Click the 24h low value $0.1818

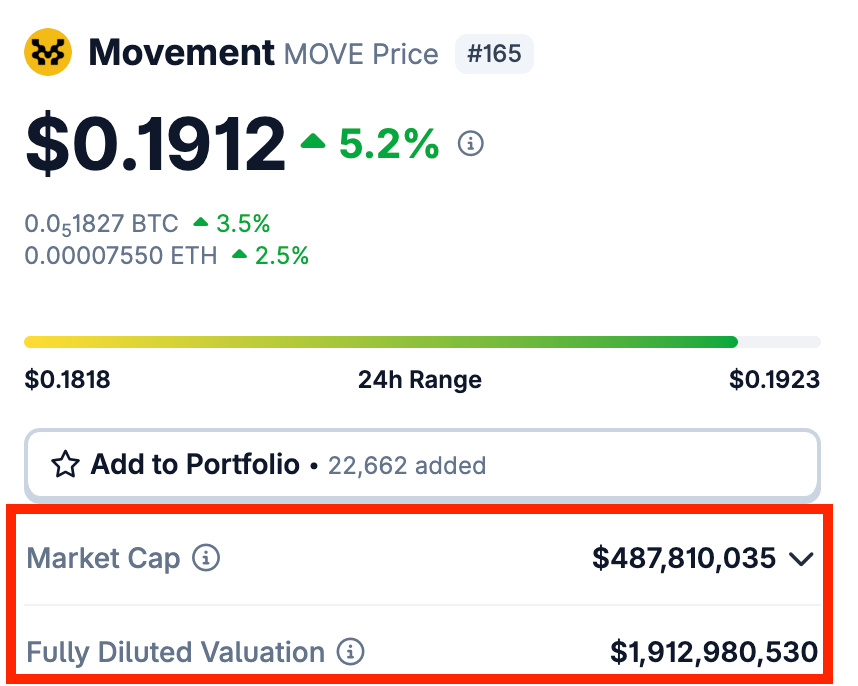point(67,379)
